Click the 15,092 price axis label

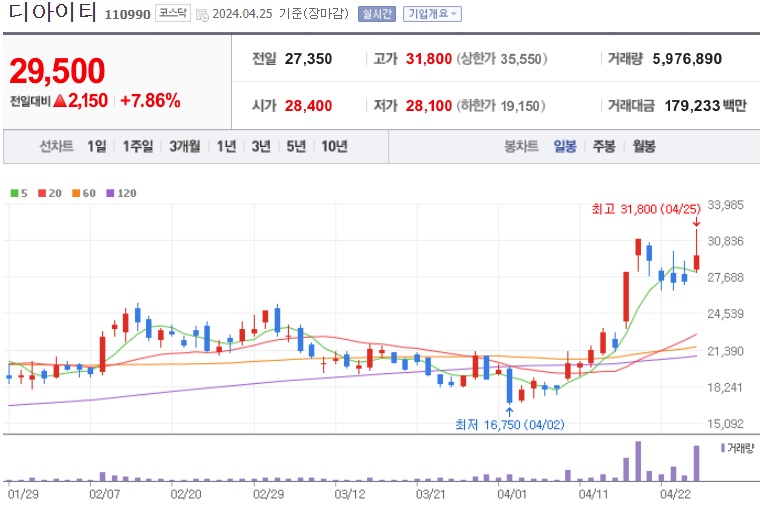tap(725, 424)
